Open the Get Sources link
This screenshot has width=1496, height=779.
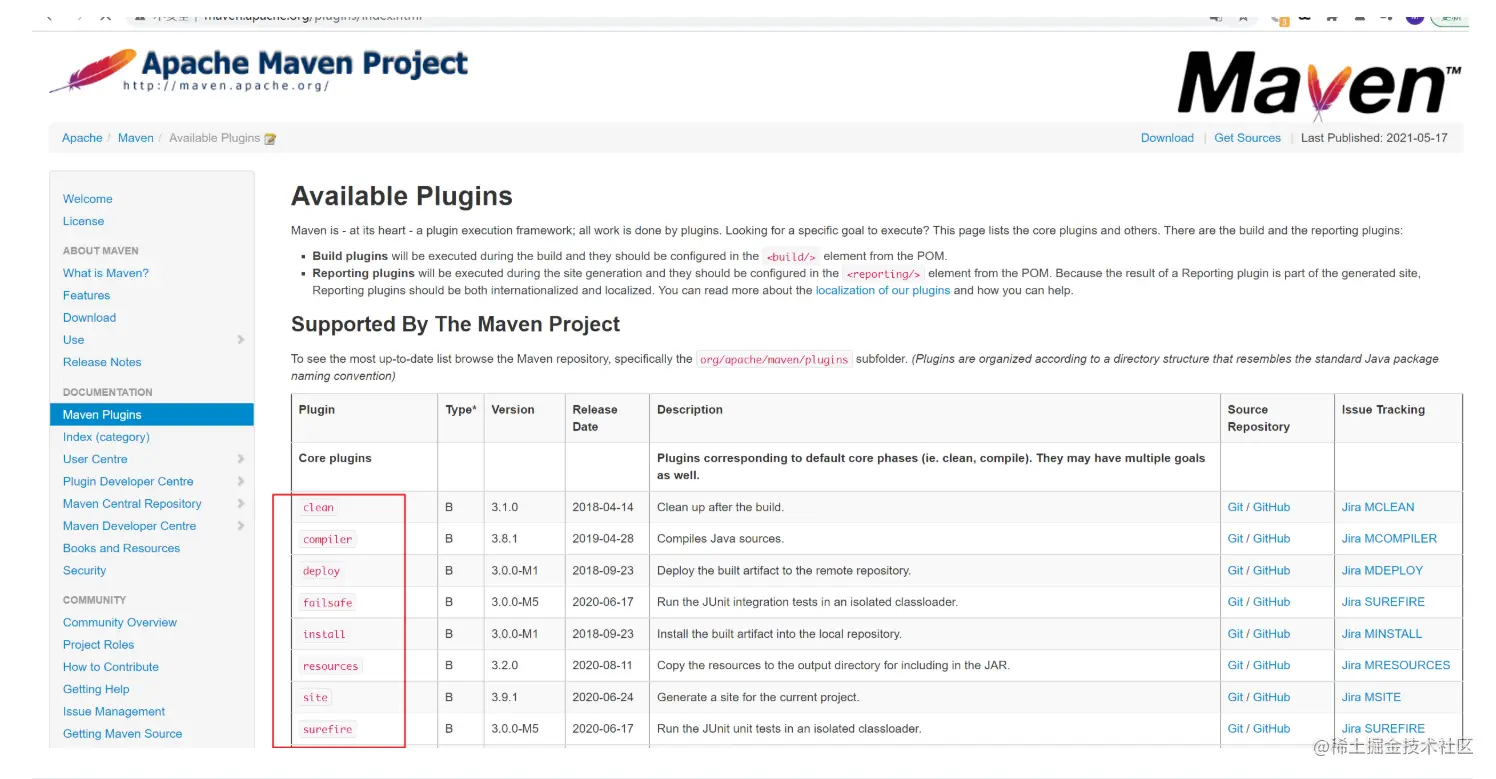tap(1247, 138)
